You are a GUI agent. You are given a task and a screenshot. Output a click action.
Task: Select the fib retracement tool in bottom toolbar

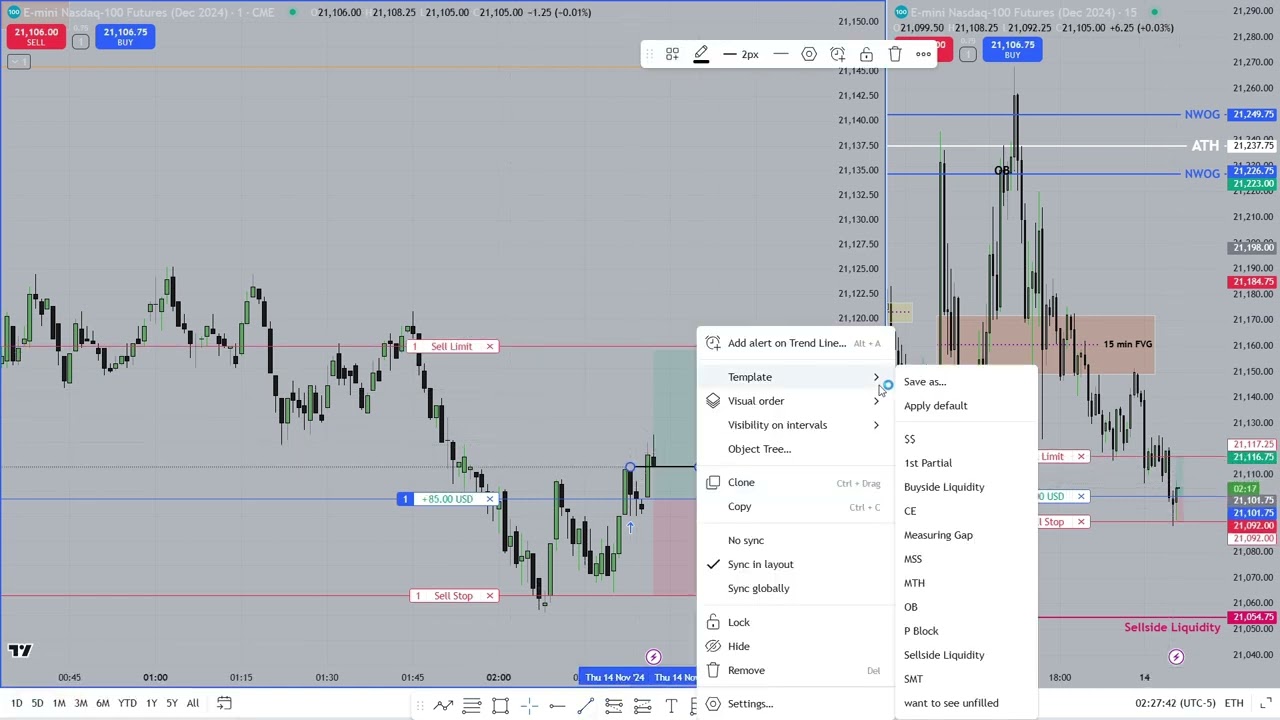[x=472, y=707]
